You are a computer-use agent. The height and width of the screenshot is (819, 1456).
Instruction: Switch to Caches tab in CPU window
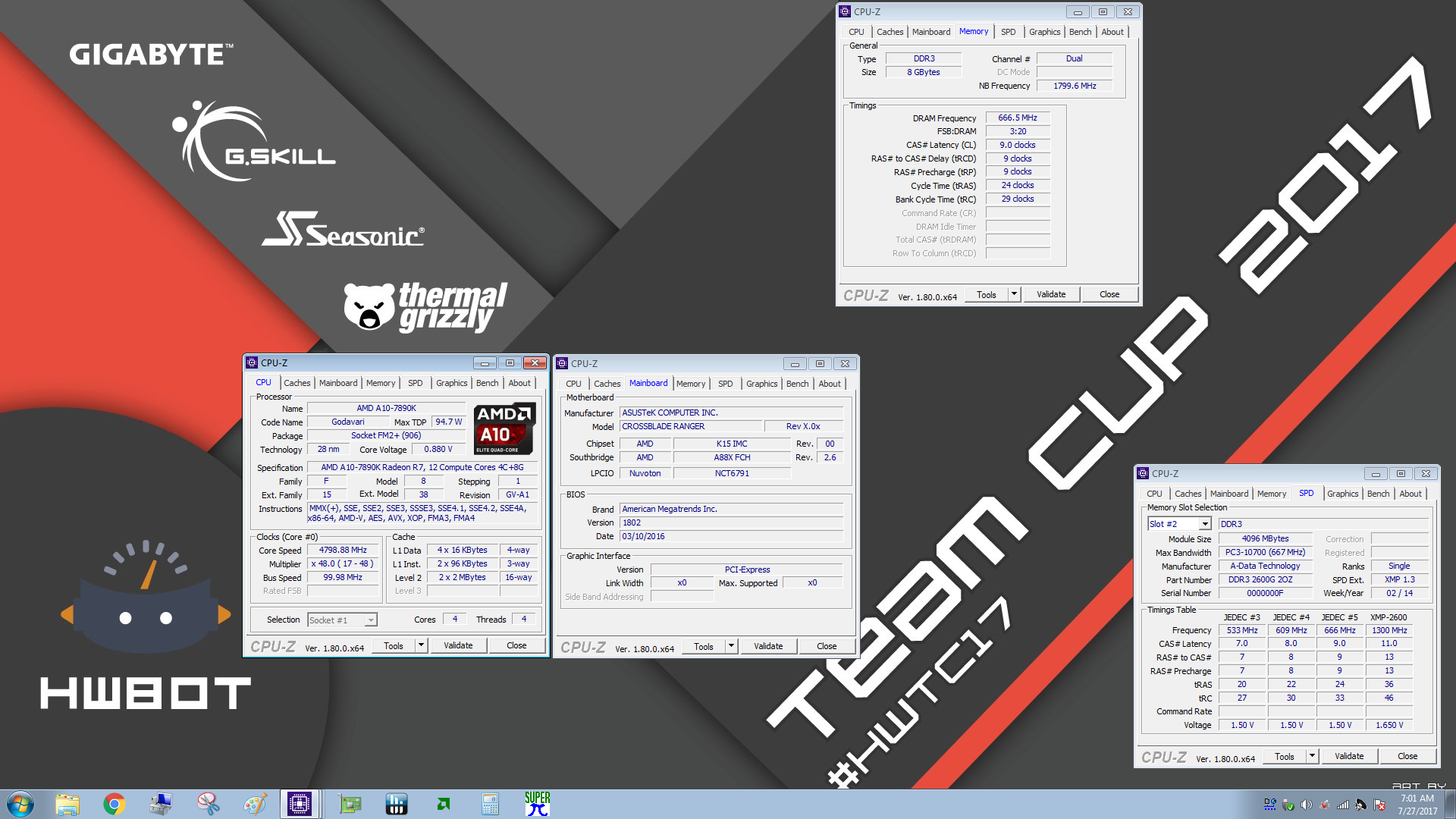pos(297,383)
